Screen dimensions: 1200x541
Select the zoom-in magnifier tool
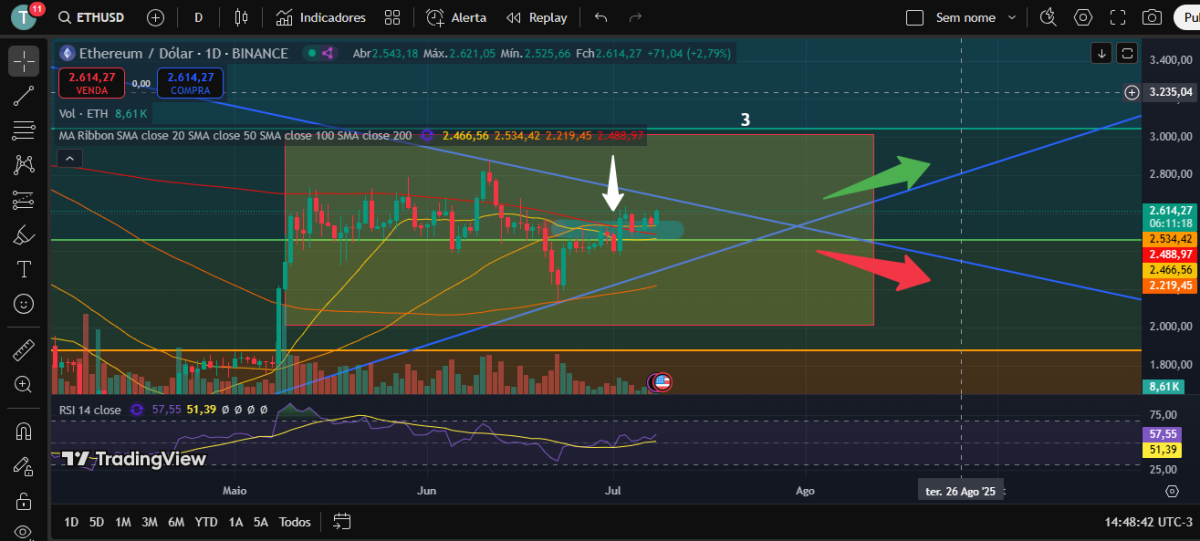coord(24,384)
